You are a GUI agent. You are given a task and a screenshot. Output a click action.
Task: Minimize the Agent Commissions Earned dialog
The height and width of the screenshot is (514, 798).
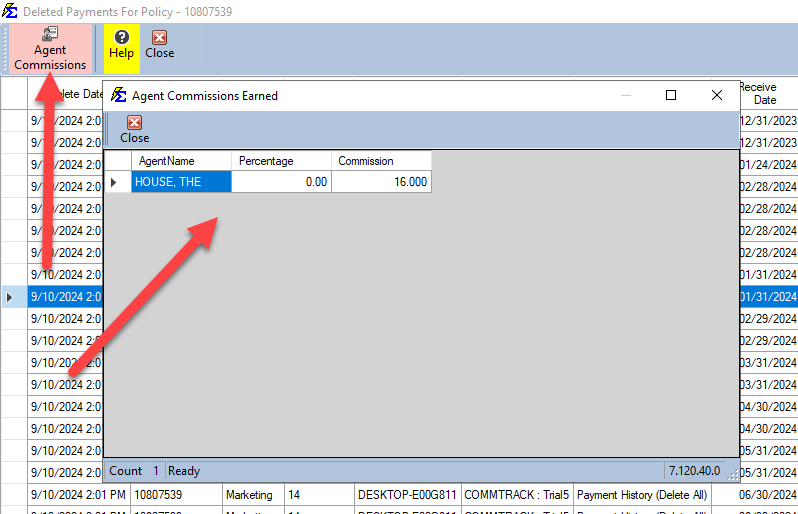click(x=626, y=95)
